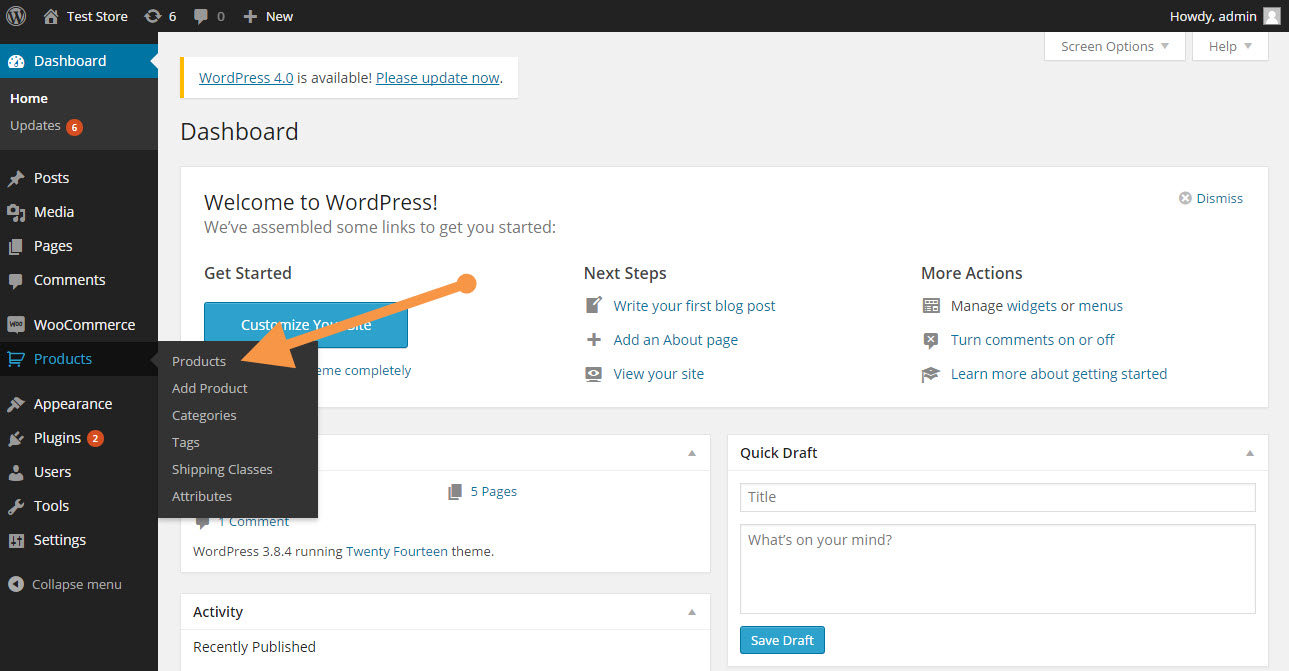
Task: Collapse the Quick Draft panel arrow
Action: [x=1249, y=453]
